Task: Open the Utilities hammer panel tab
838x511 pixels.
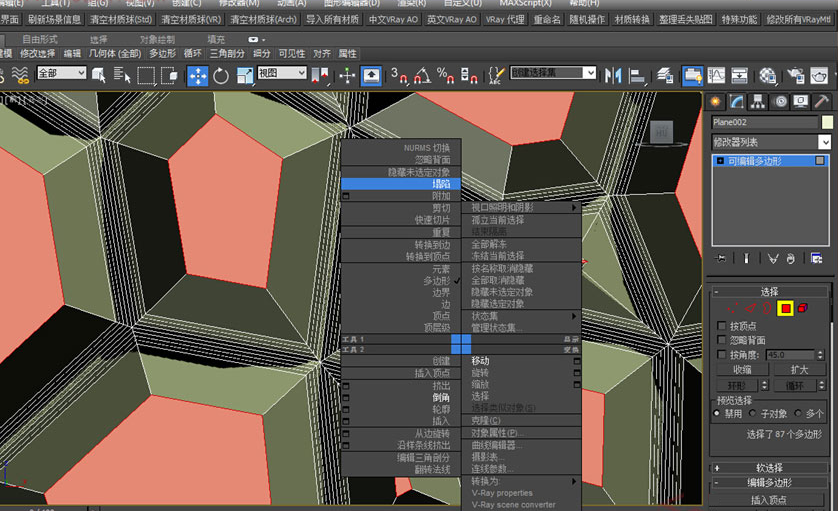Action: 822,102
